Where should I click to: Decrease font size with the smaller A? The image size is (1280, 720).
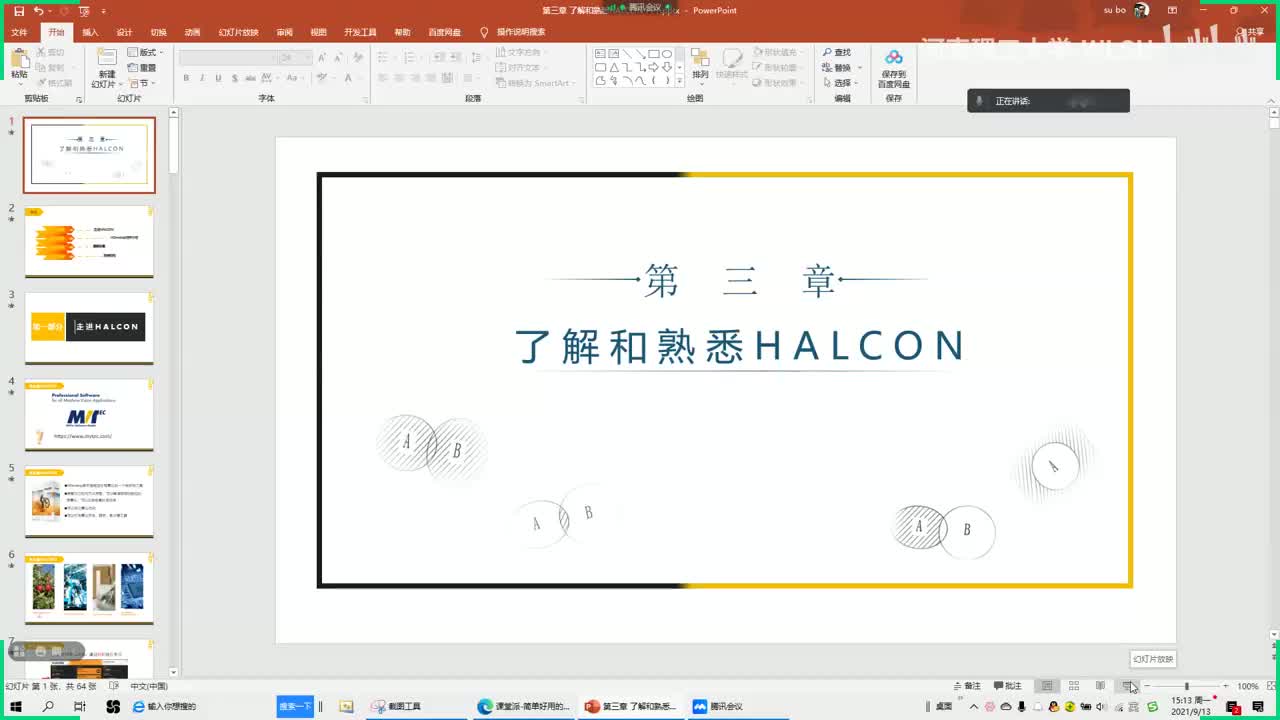pyautogui.click(x=337, y=58)
